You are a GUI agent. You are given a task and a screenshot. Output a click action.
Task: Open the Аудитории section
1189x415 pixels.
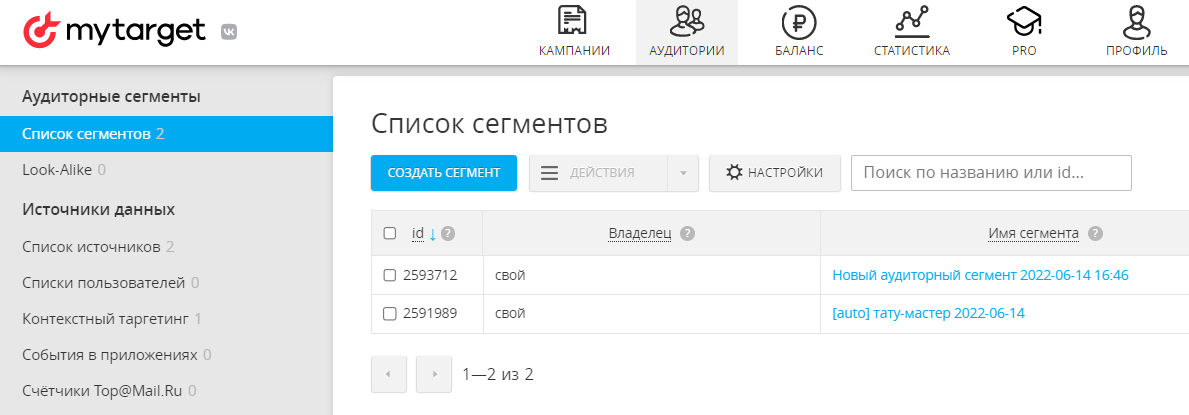pyautogui.click(x=687, y=33)
